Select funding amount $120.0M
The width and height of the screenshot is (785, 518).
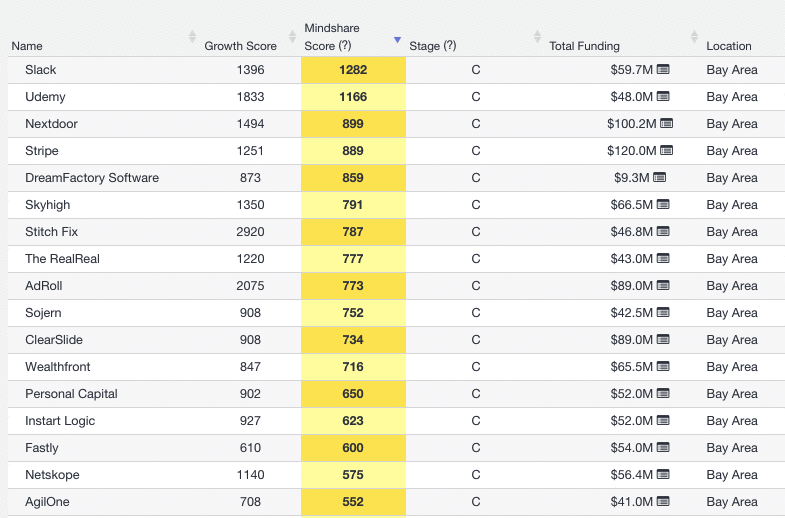pyautogui.click(x=631, y=151)
